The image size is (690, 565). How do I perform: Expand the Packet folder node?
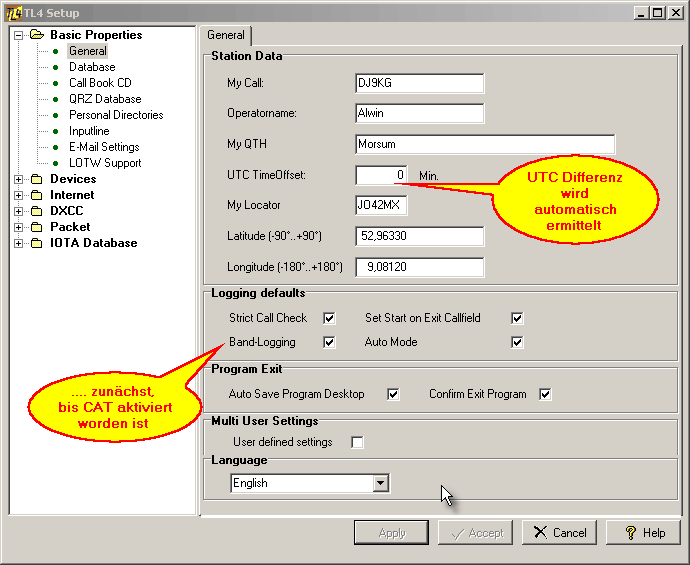pos(18,227)
